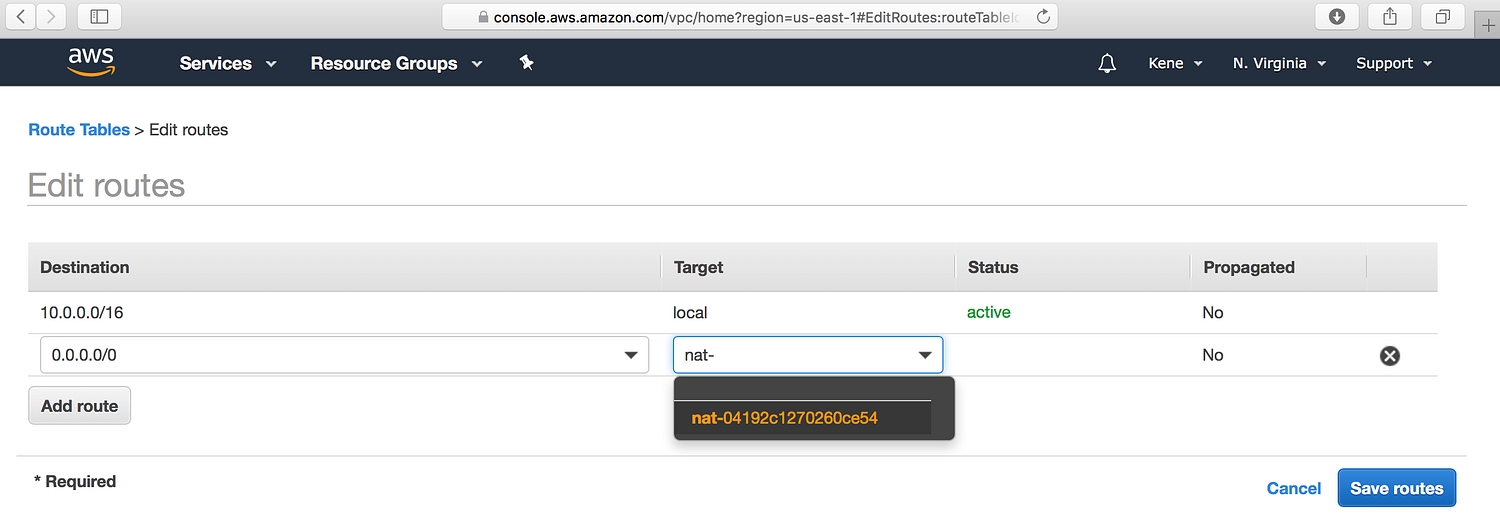1500x519 pixels.
Task: Toggle the Safari sidebar icon
Action: (99, 16)
